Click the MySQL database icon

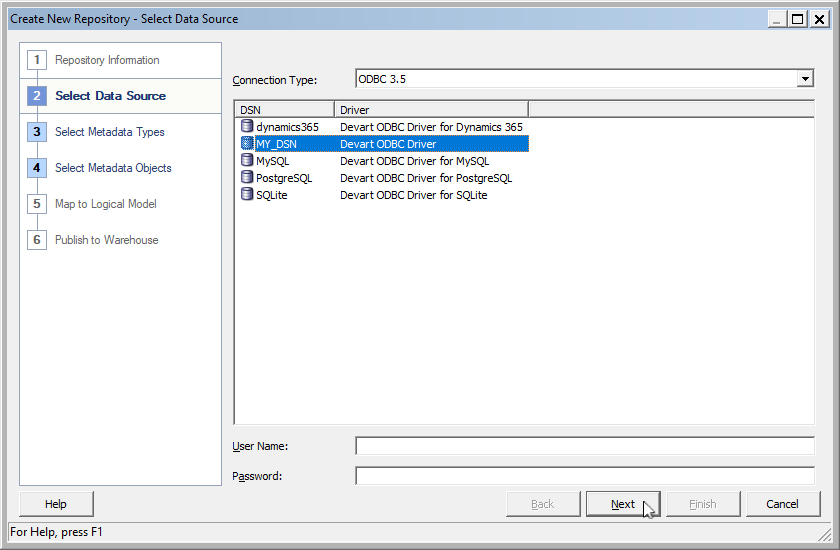[x=246, y=160]
